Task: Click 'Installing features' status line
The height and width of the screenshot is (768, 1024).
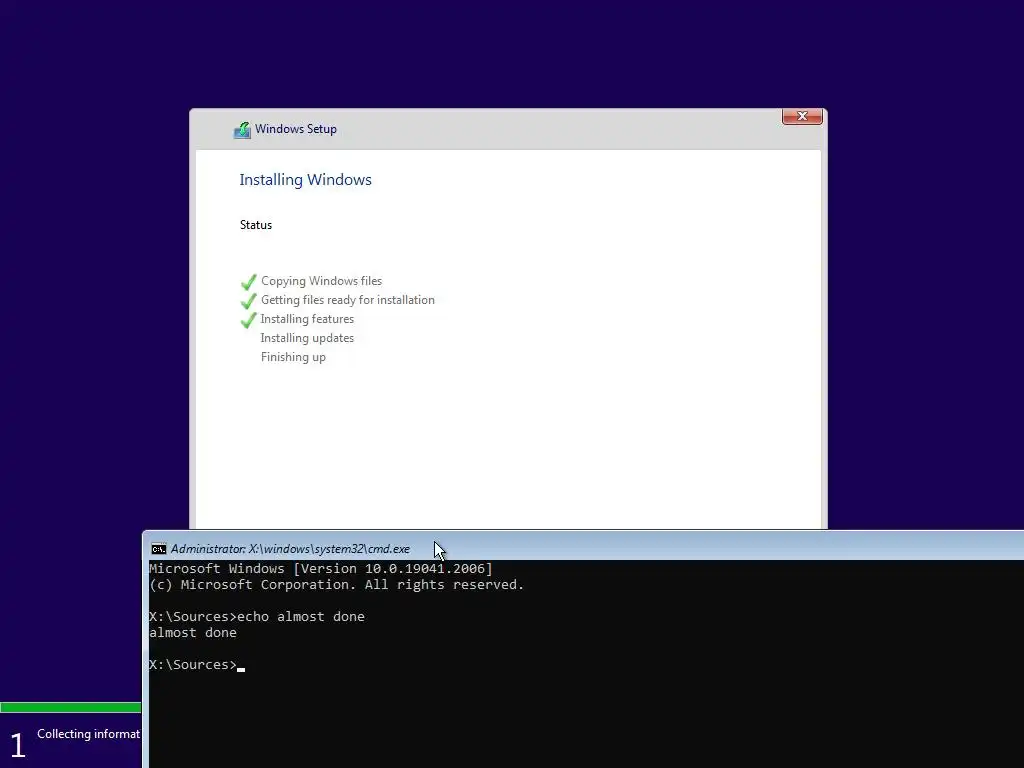Action: click(307, 319)
